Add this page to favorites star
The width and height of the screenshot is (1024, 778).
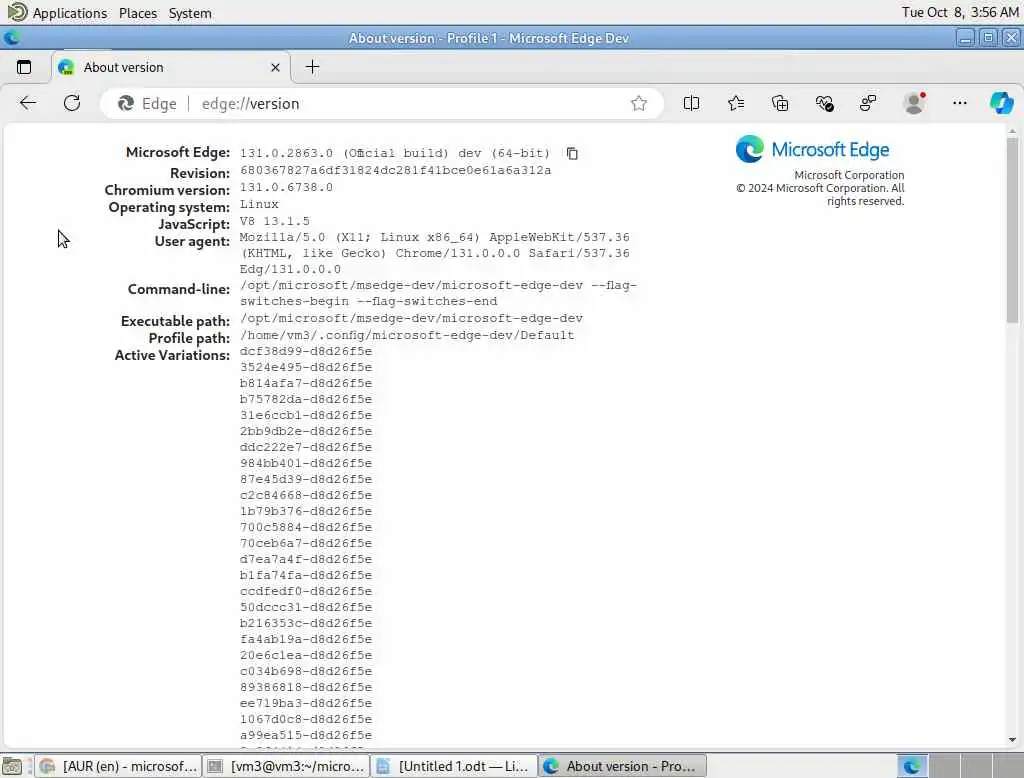639,103
